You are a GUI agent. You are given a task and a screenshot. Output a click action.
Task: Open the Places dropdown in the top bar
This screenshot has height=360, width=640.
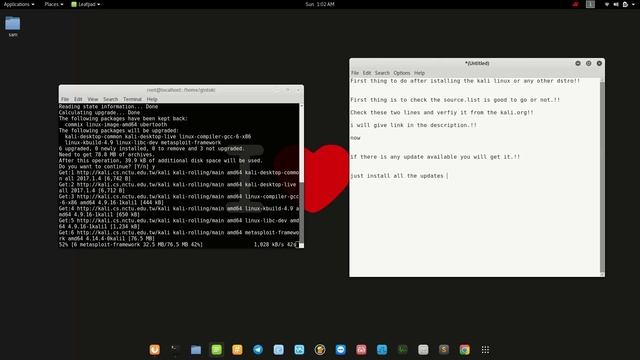pos(54,4)
